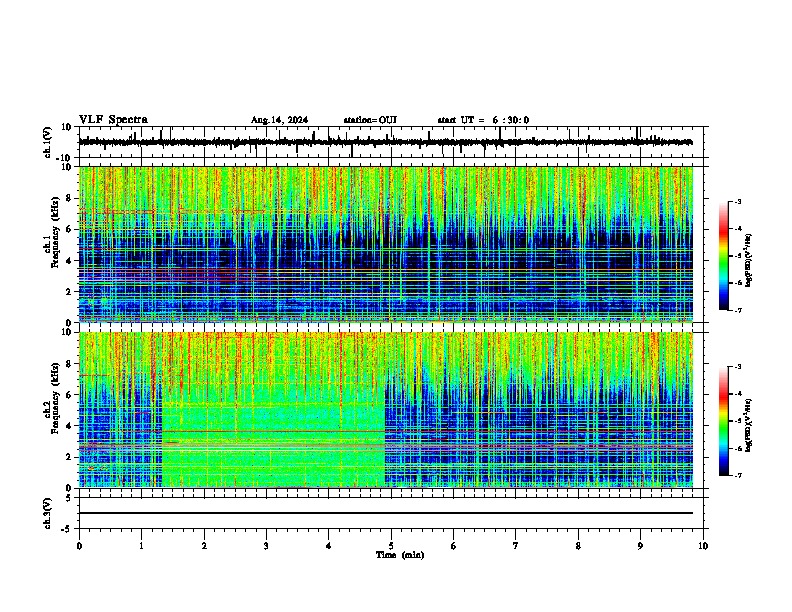Click the ch.1 spectrogram plot
This screenshot has width=792, height=612.
point(386,244)
